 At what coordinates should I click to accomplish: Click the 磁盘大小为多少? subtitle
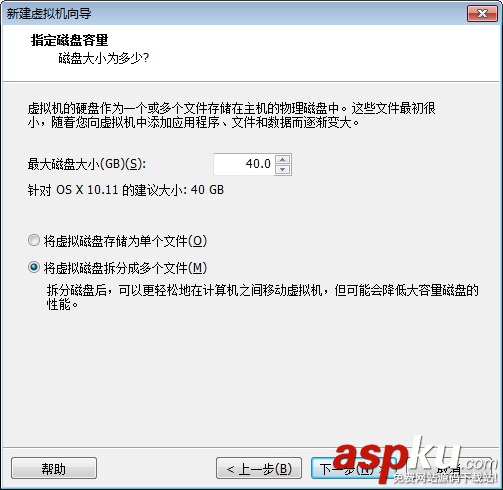pos(104,58)
